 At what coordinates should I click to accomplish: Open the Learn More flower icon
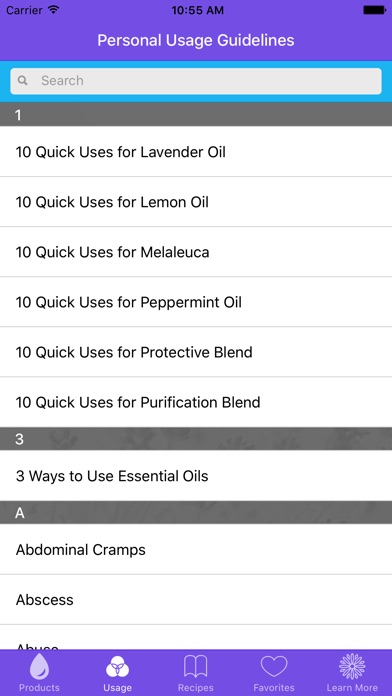point(352,667)
